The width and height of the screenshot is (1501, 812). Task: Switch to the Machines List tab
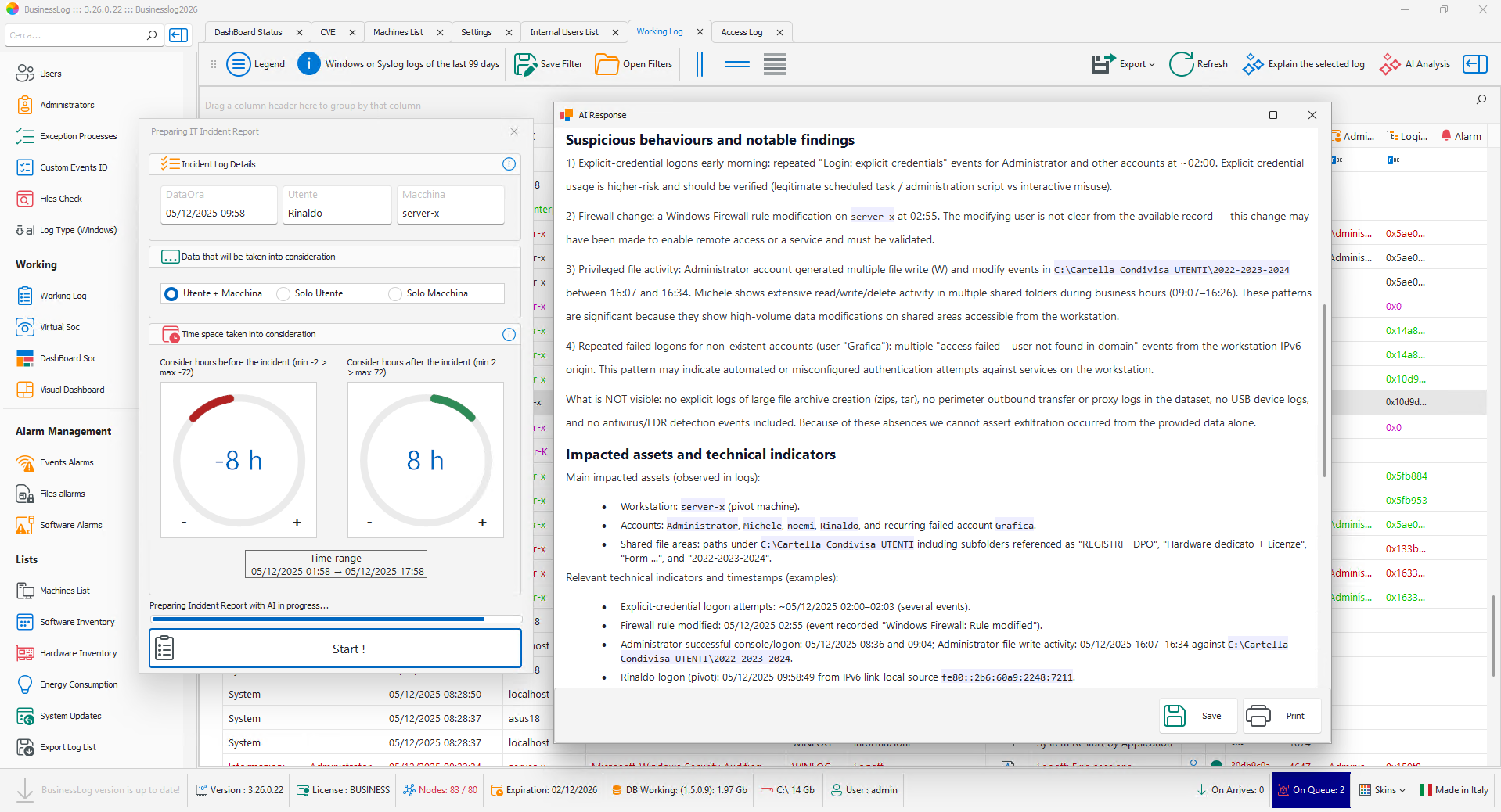click(398, 32)
